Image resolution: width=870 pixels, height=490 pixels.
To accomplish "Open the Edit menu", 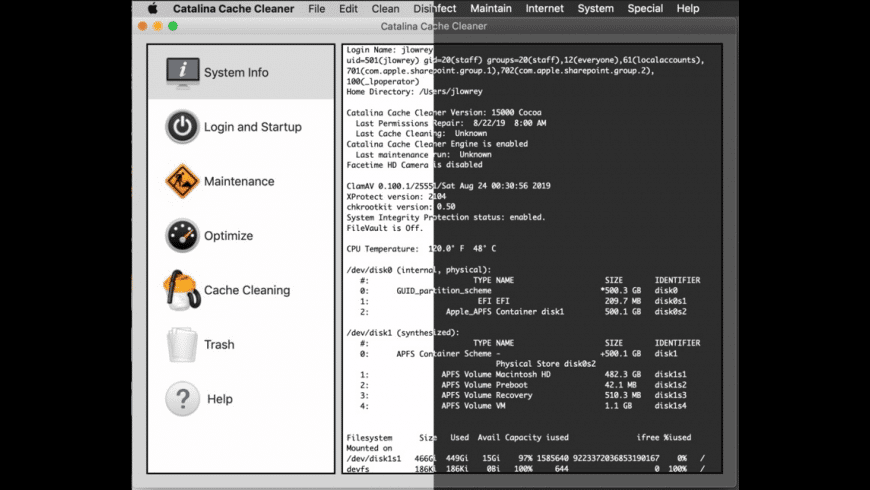I will coord(348,8).
